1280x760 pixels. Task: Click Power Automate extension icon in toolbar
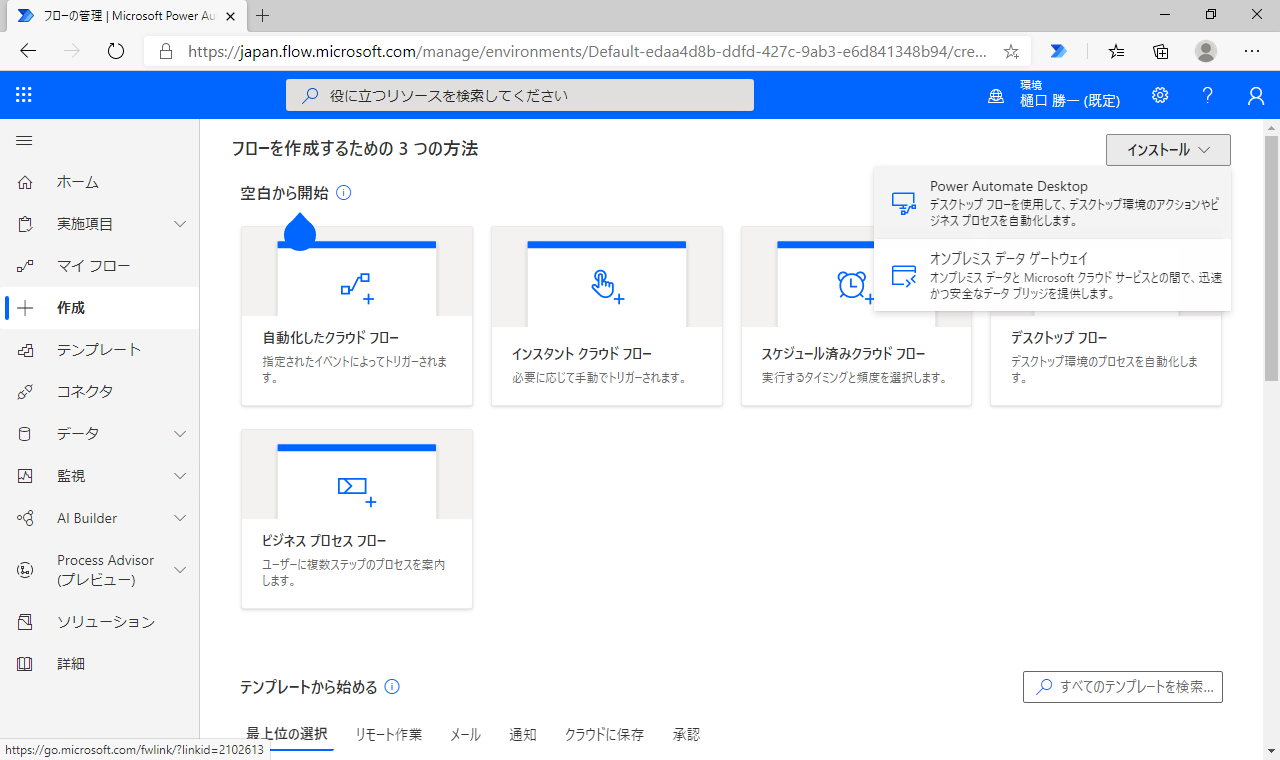[1059, 51]
